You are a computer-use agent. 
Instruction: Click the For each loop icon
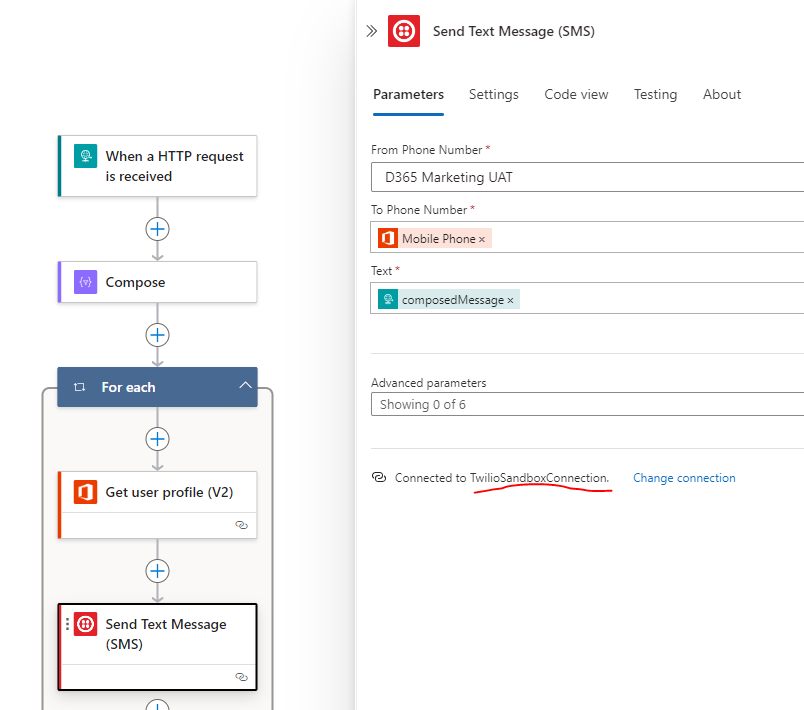coord(79,387)
